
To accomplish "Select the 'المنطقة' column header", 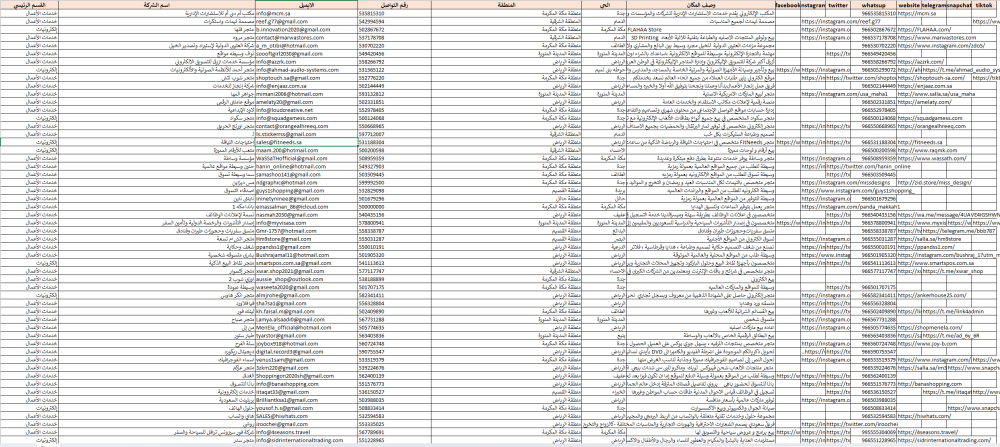I will pyautogui.click(x=504, y=4).
